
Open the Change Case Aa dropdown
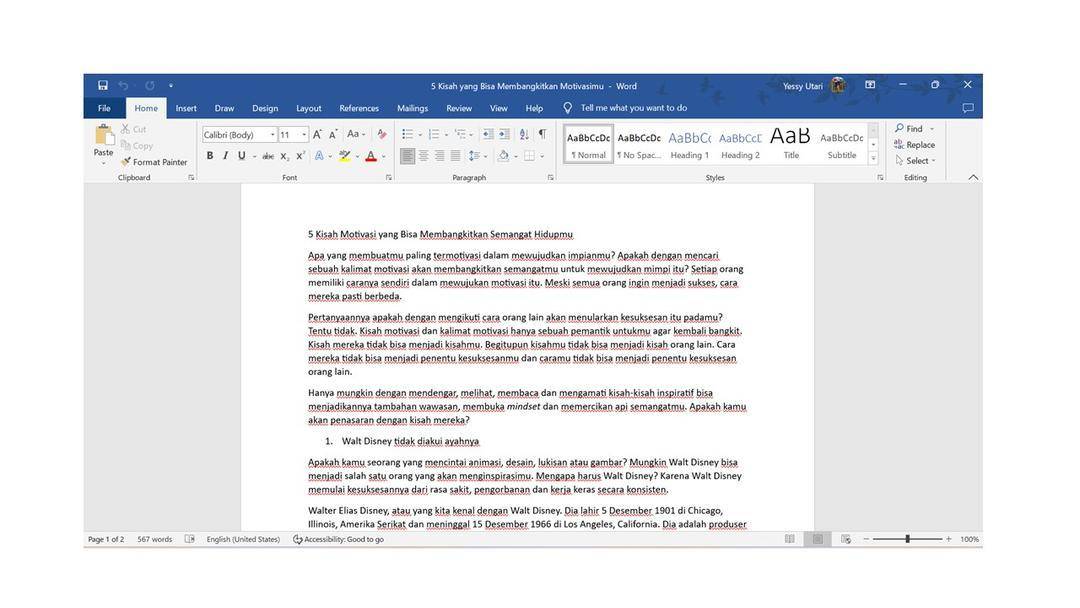[356, 134]
